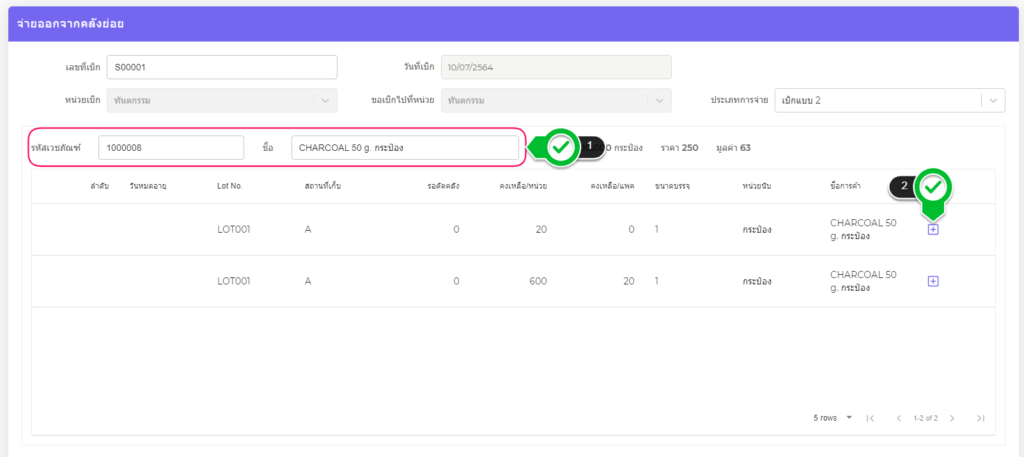Go to the previous table page
Image resolution: width=1024 pixels, height=457 pixels.
coord(899,418)
